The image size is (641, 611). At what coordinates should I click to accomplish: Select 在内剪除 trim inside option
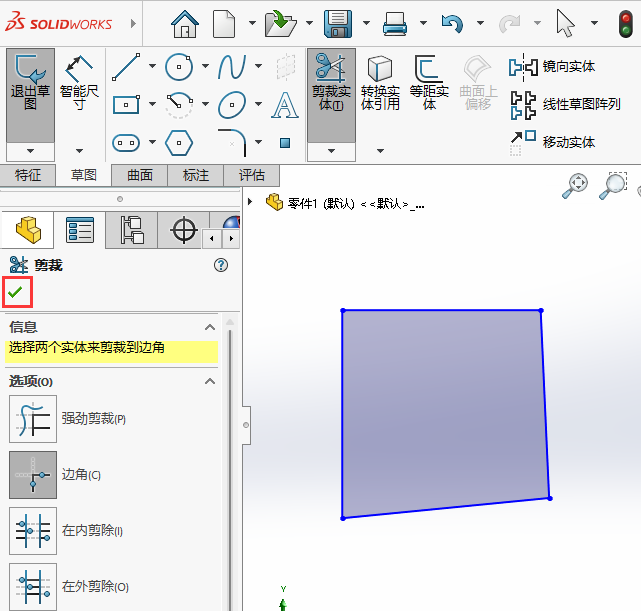point(33,531)
